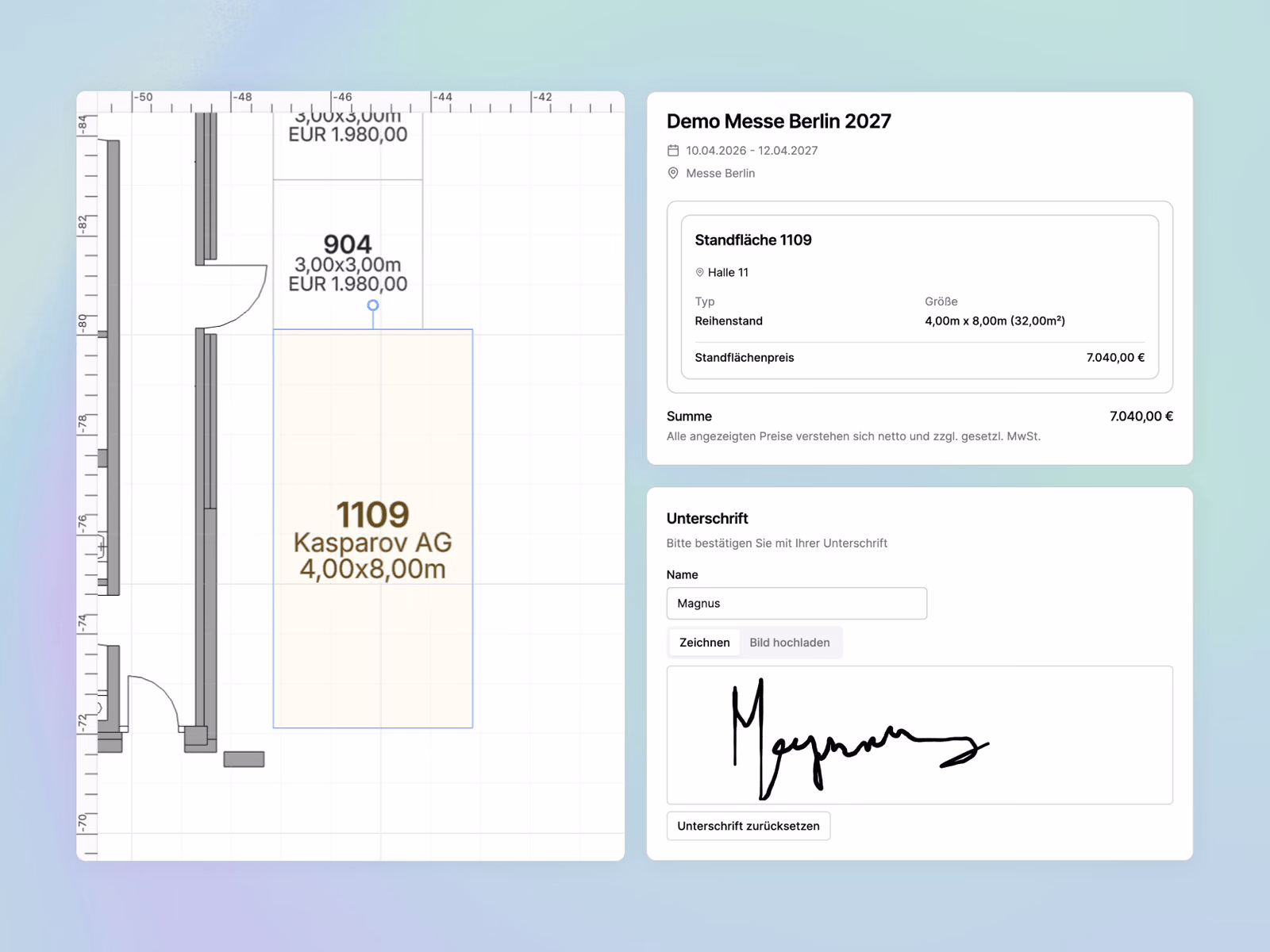The width and height of the screenshot is (1270, 952).
Task: Click the text Bitte bestätigen Sie mit Ihrer Unterschrift
Action: tap(777, 543)
